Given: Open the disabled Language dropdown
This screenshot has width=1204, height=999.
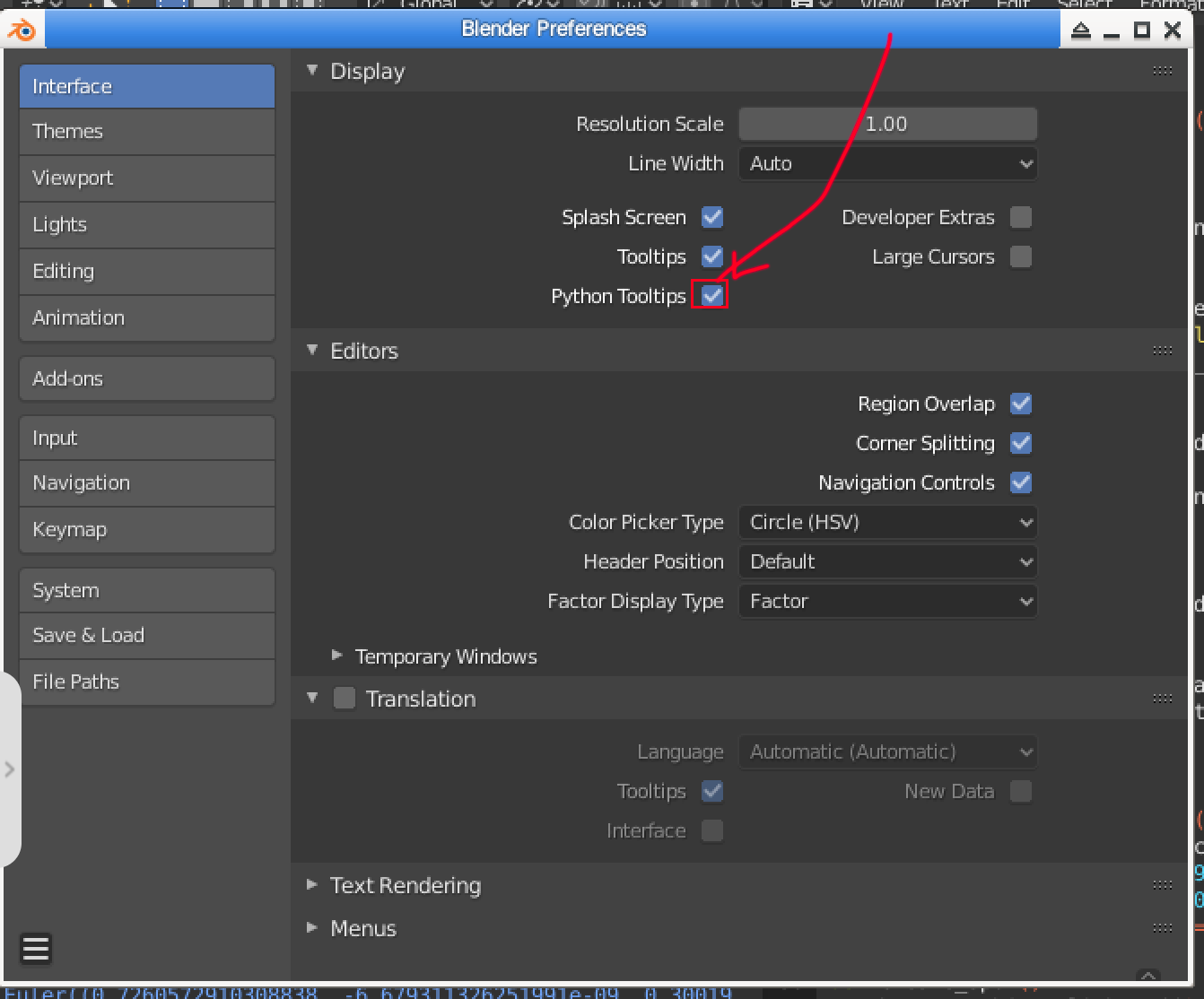Looking at the screenshot, I should pos(888,751).
